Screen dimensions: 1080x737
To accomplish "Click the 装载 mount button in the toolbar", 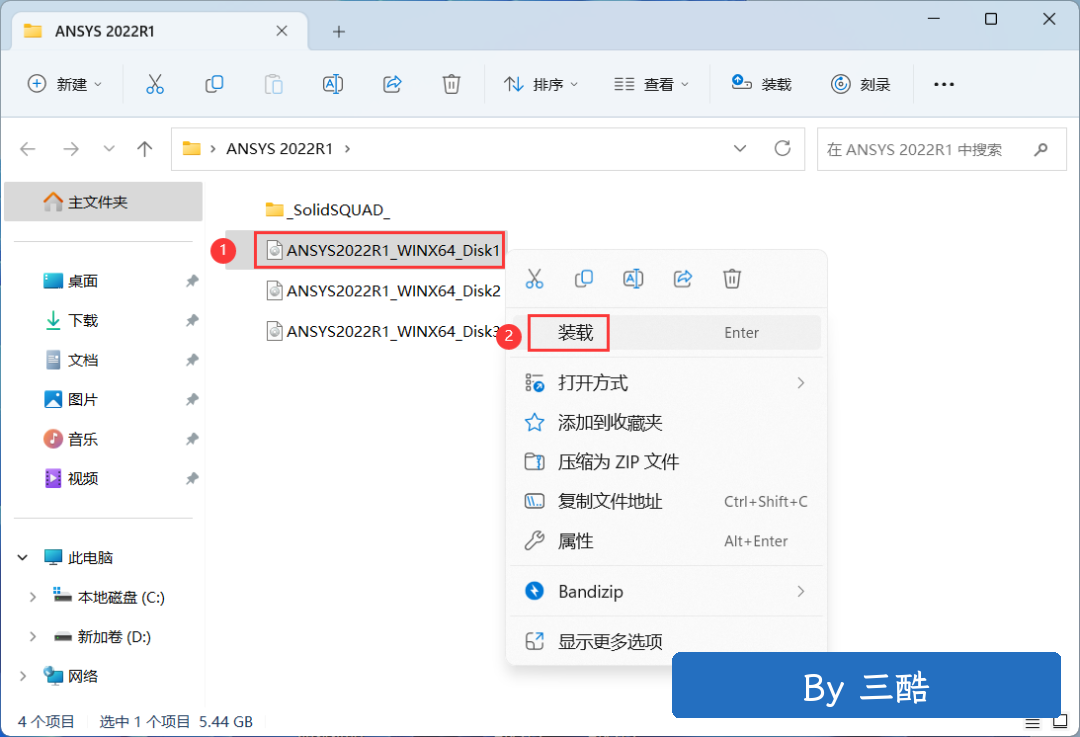I will click(761, 84).
